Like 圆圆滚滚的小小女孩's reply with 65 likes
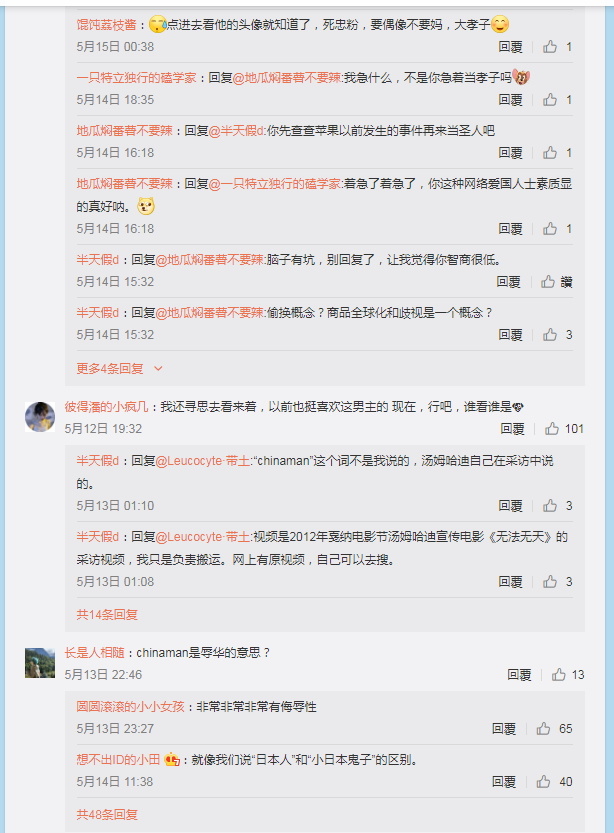This screenshot has width=614, height=833. pos(543,729)
